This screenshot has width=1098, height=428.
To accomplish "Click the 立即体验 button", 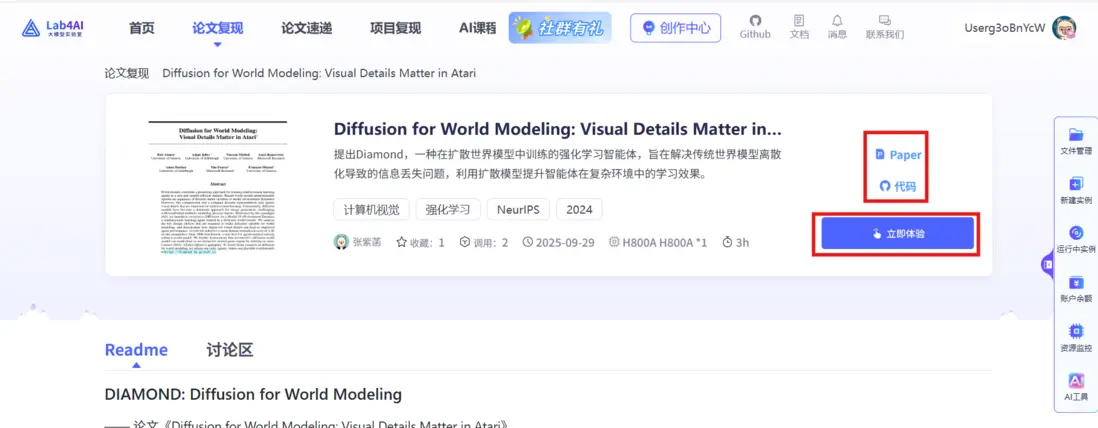I will click(897, 233).
